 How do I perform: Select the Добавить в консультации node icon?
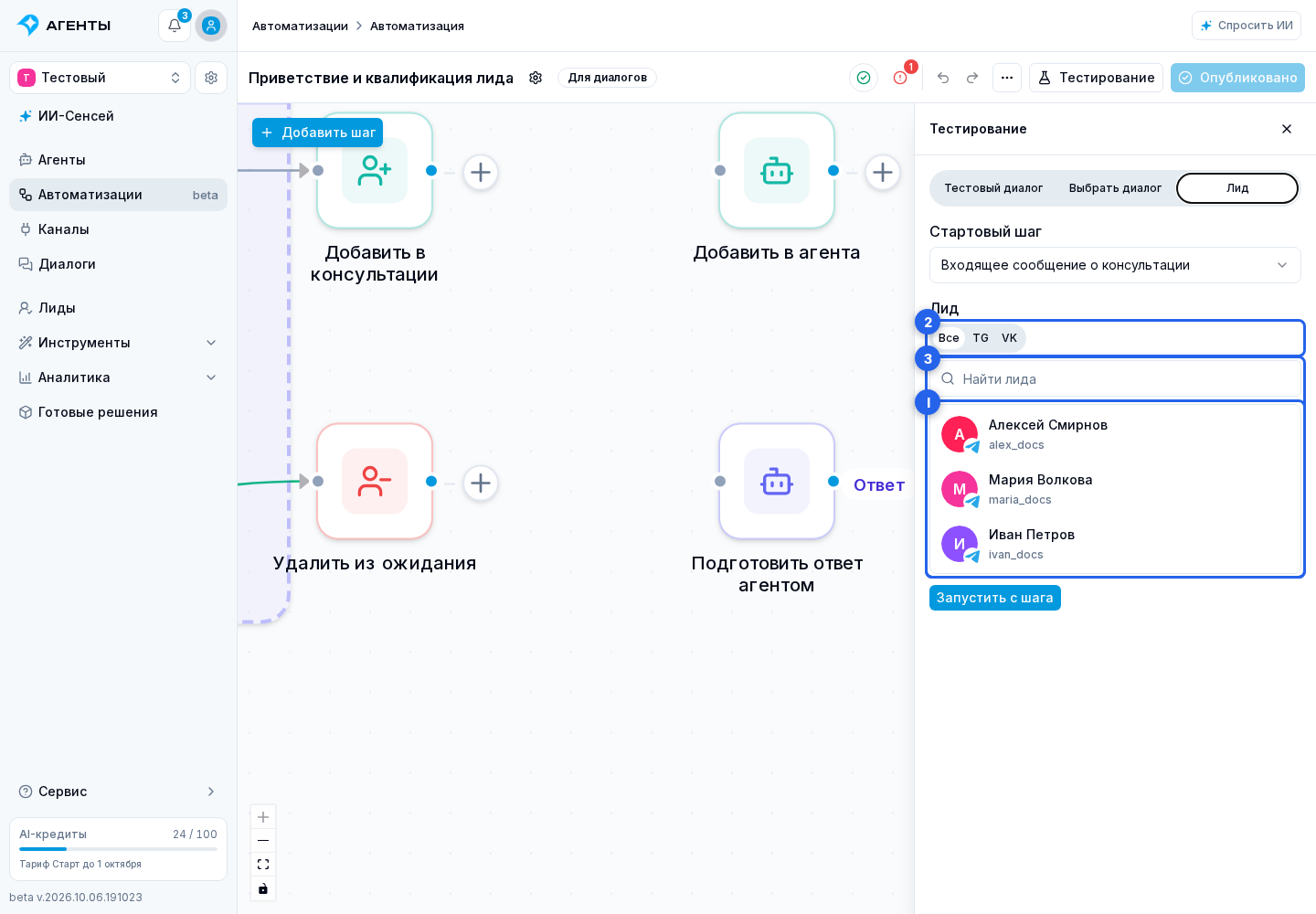[375, 171]
